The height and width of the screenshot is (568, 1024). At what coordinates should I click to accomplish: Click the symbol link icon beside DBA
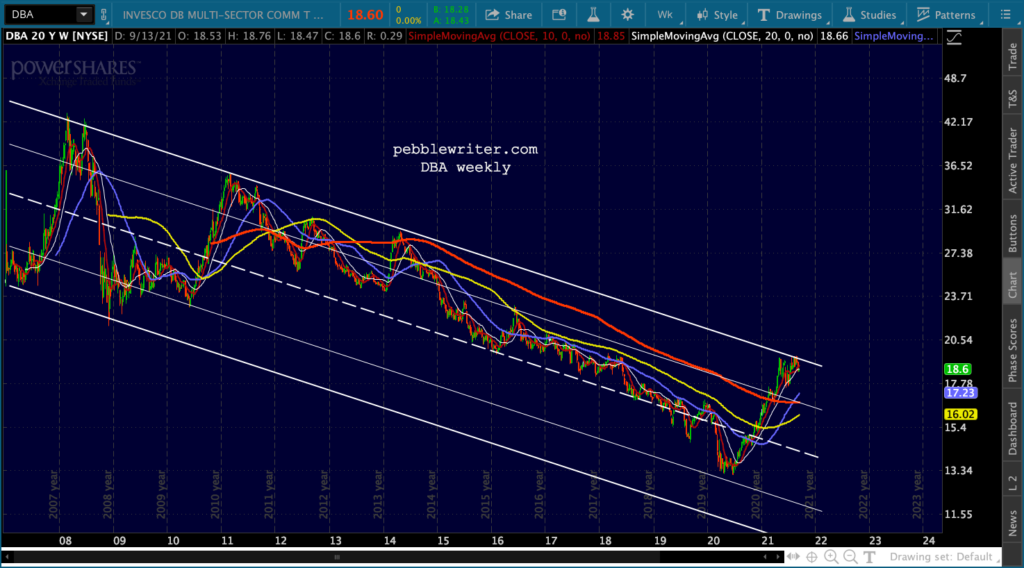coord(103,14)
